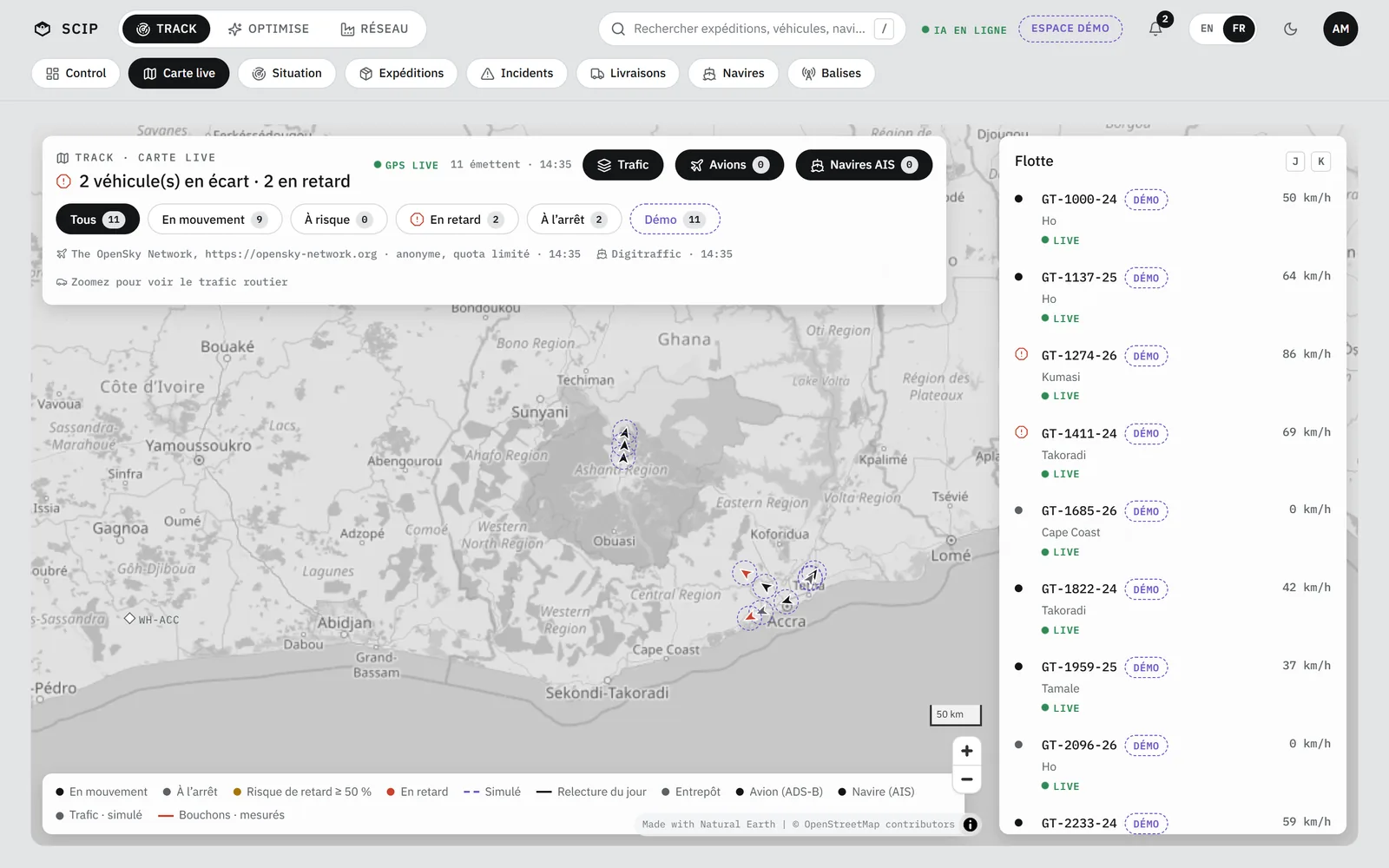The width and height of the screenshot is (1389, 868).
Task: Click the delay alert icon for GT-1411-24
Action: pos(1022,432)
